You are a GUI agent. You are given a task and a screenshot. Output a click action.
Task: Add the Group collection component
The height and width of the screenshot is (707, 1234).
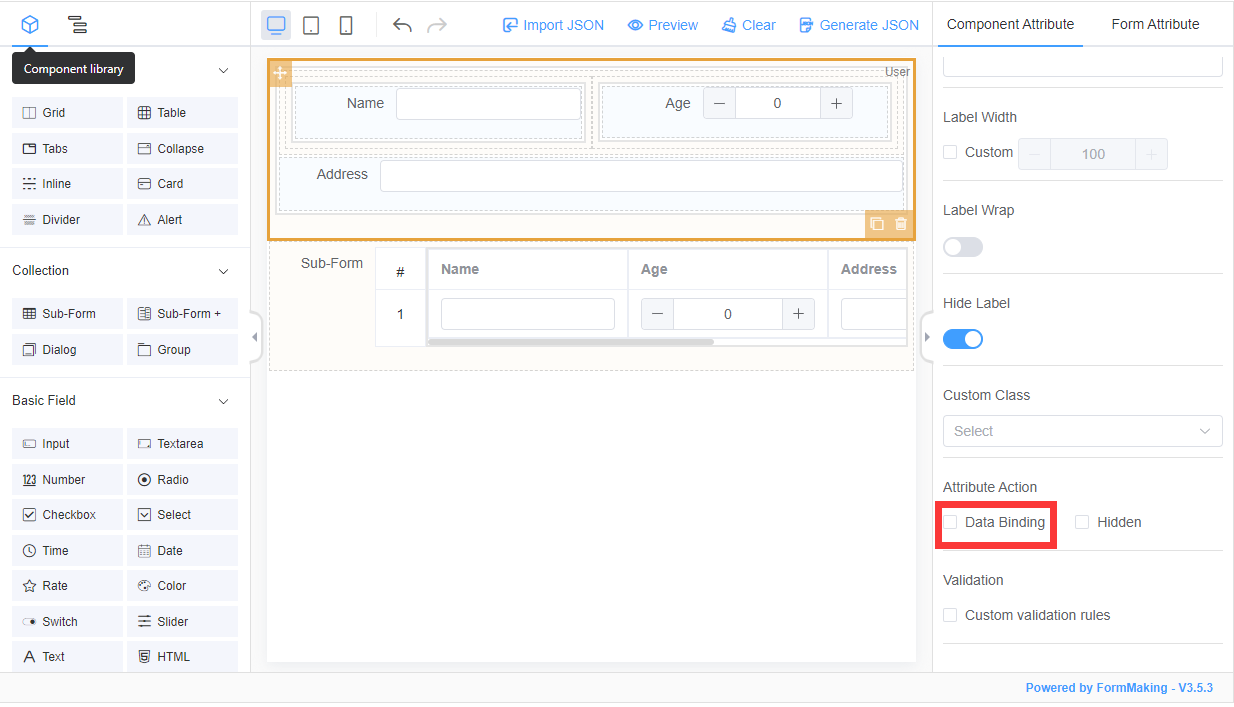[x=182, y=349]
